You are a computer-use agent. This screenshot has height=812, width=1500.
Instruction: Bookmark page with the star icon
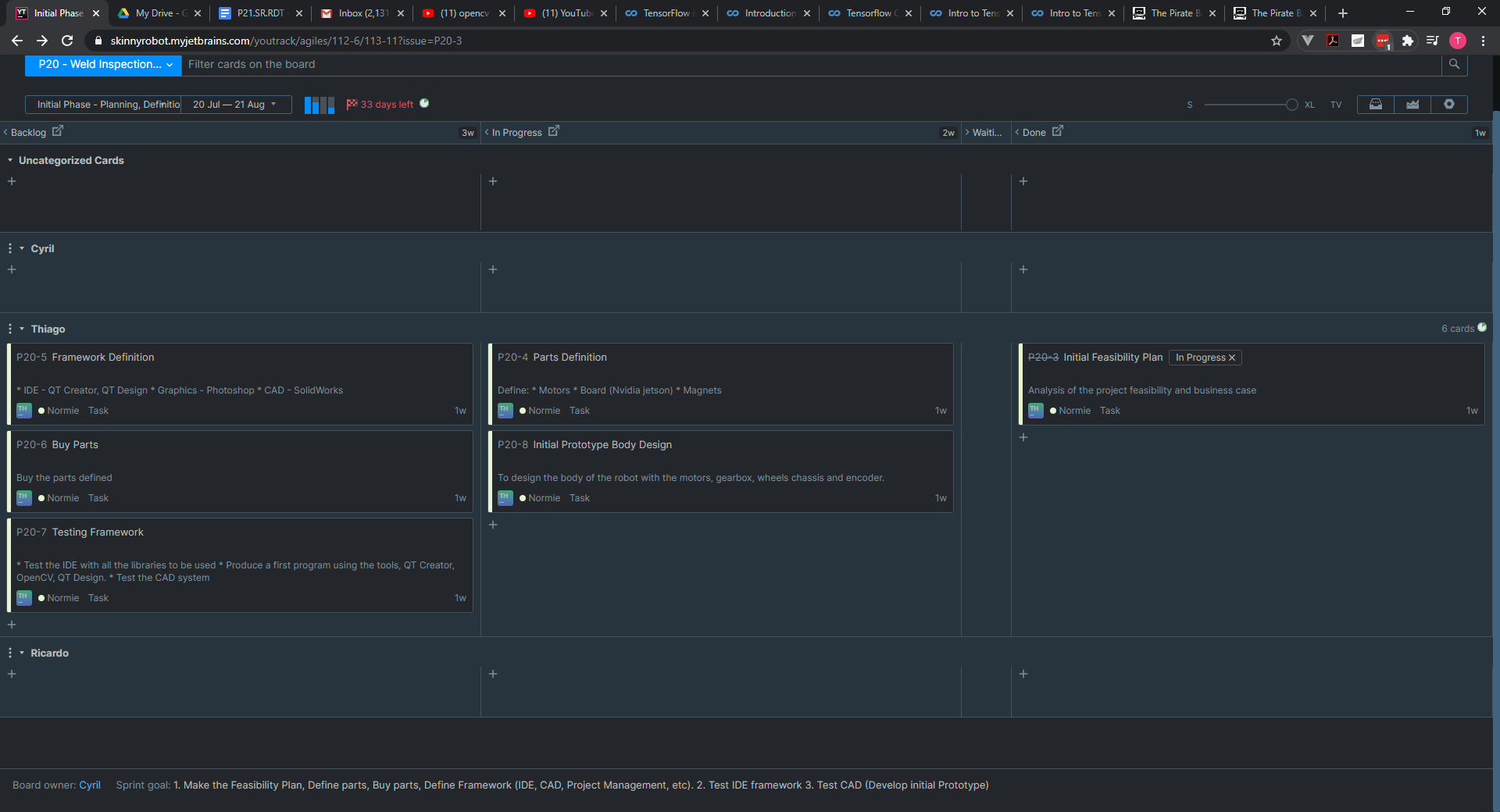(1277, 41)
